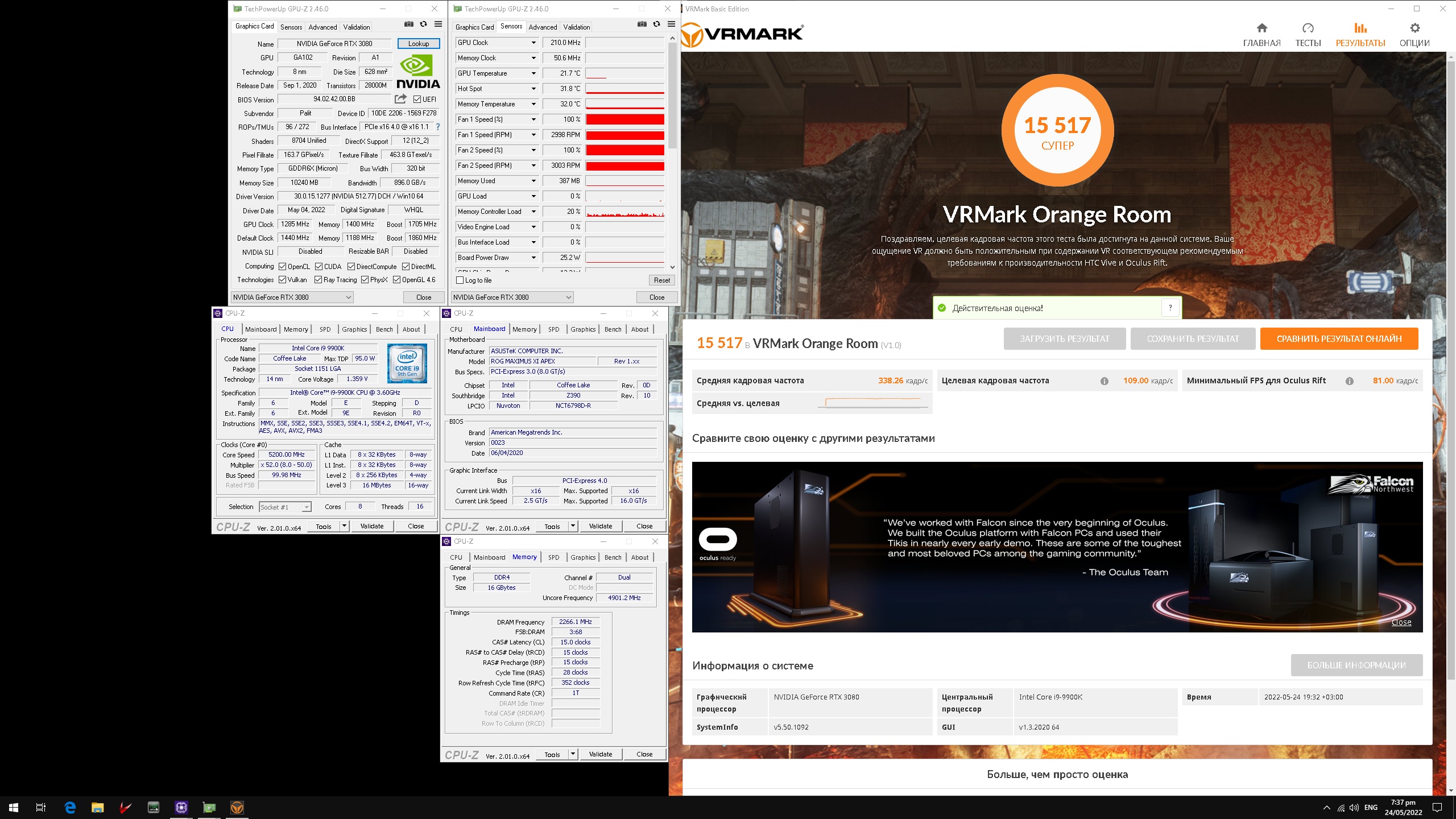
Task: Launch Microsoft Edge from taskbar
Action: 70,807
